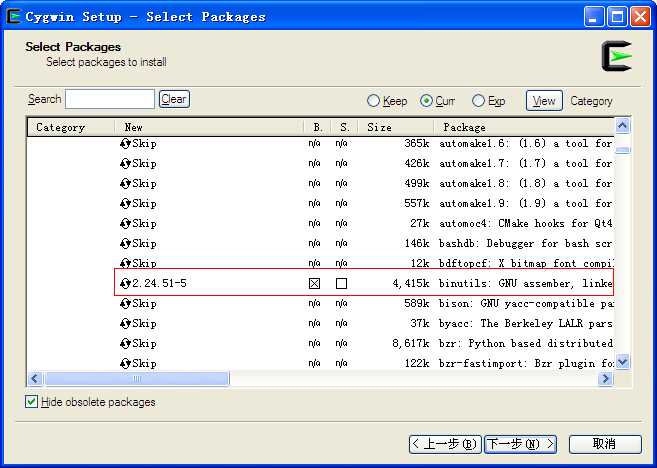The image size is (657, 468).
Task: Toggle Hide obsolete packages checkbox
Action: pos(31,402)
